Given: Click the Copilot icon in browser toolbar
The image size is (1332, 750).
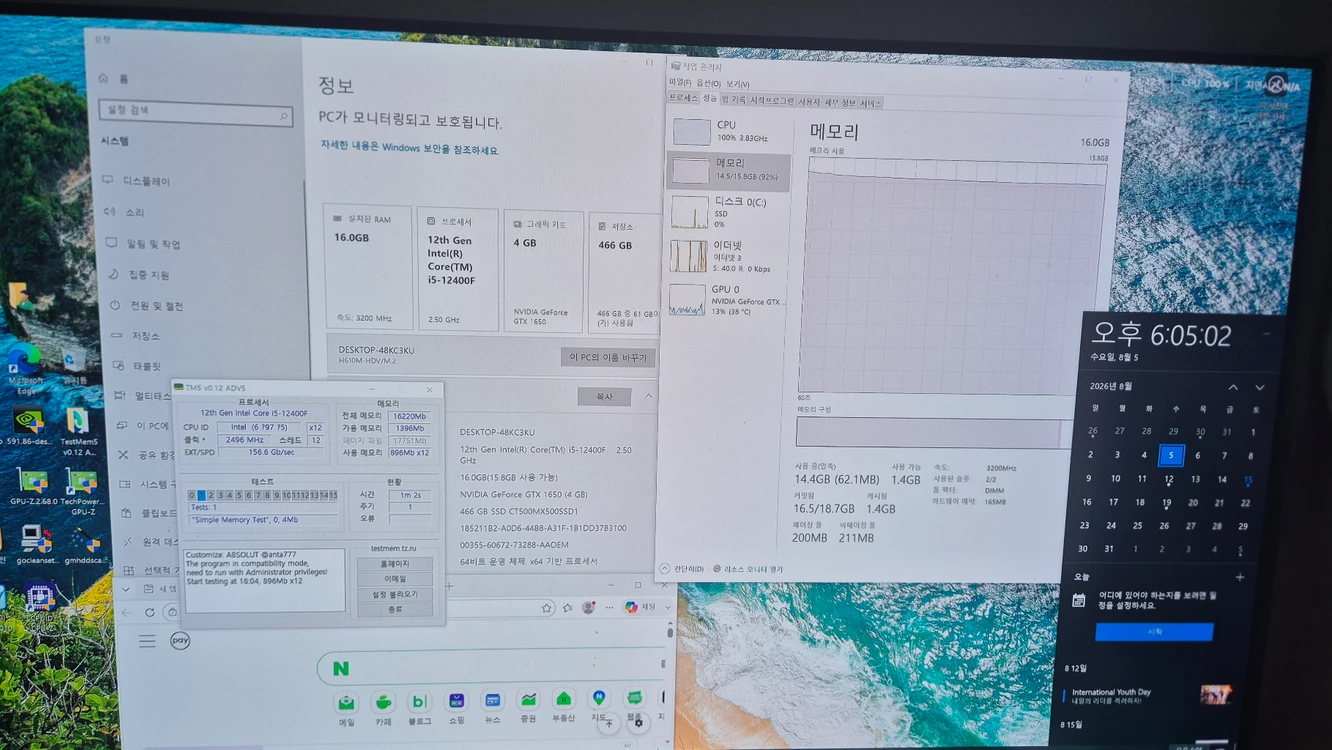Looking at the screenshot, I should (631, 607).
